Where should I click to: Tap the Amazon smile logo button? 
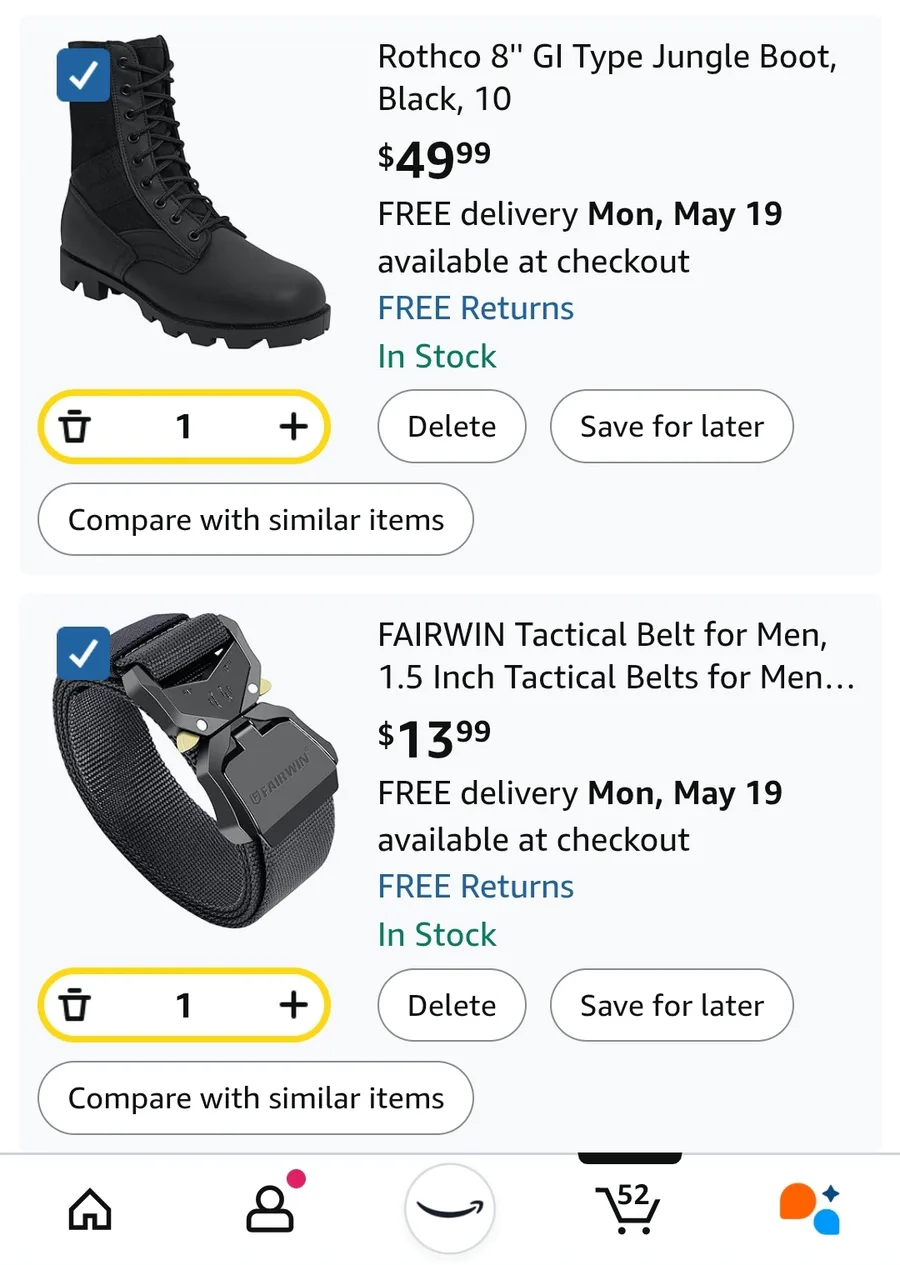point(449,1209)
